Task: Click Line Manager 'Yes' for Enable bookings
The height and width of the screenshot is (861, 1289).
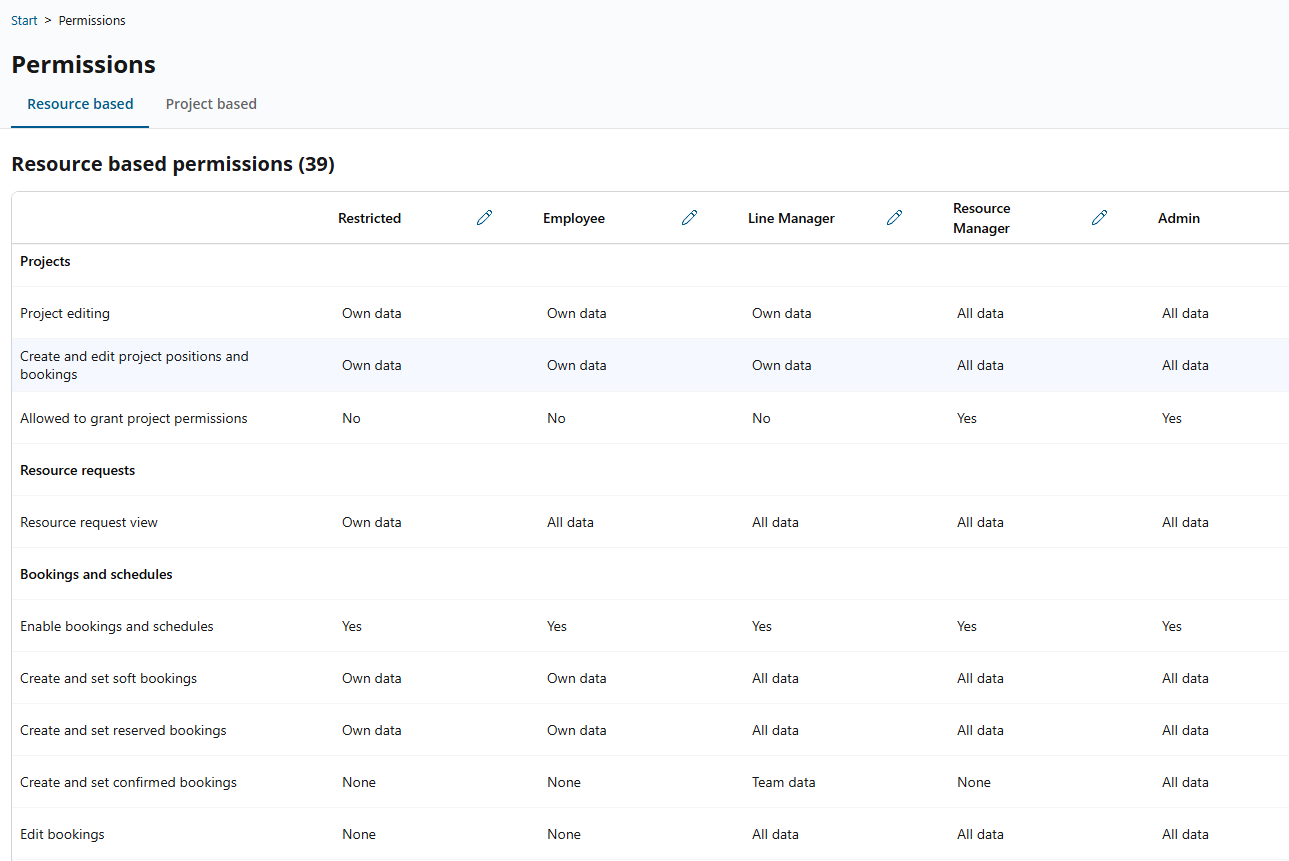Action: click(762, 626)
